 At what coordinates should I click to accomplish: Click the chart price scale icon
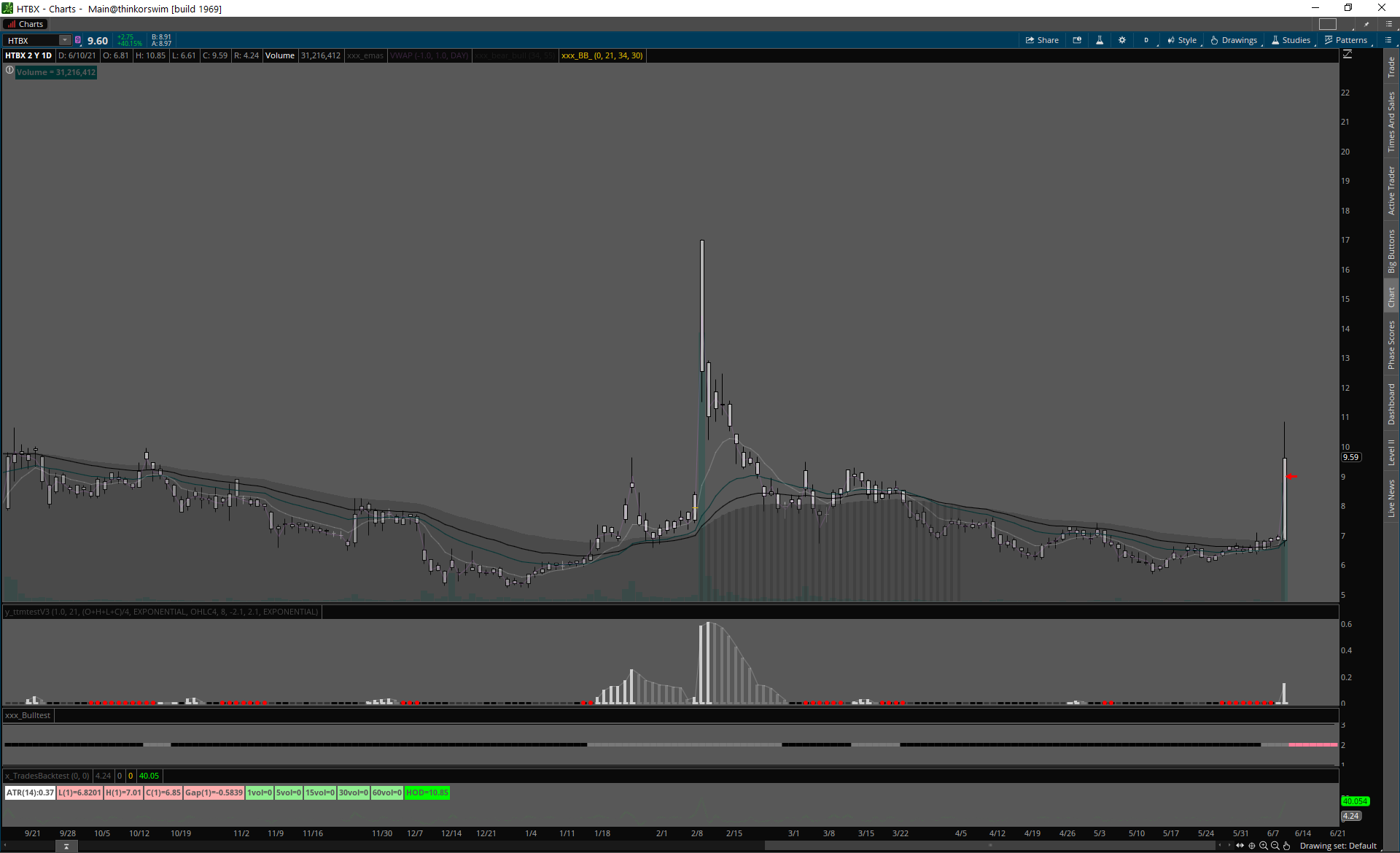[x=1347, y=55]
